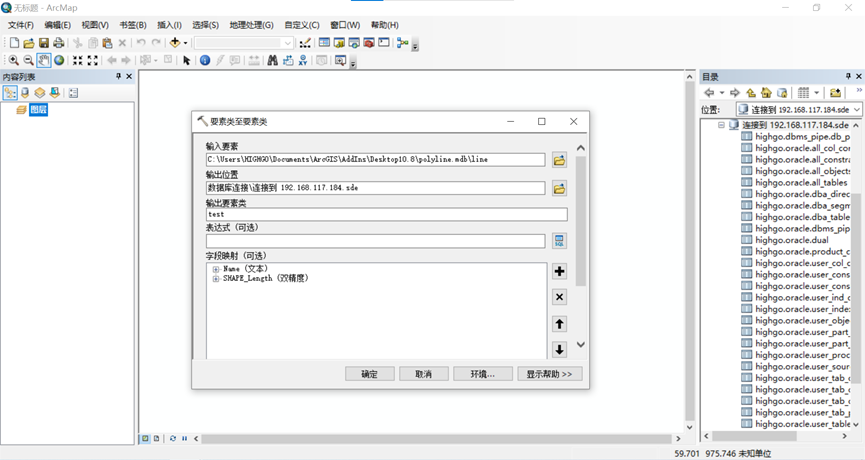Browse for 输入要素 with folder button
Viewport: 865px width, 460px height.
point(559,161)
